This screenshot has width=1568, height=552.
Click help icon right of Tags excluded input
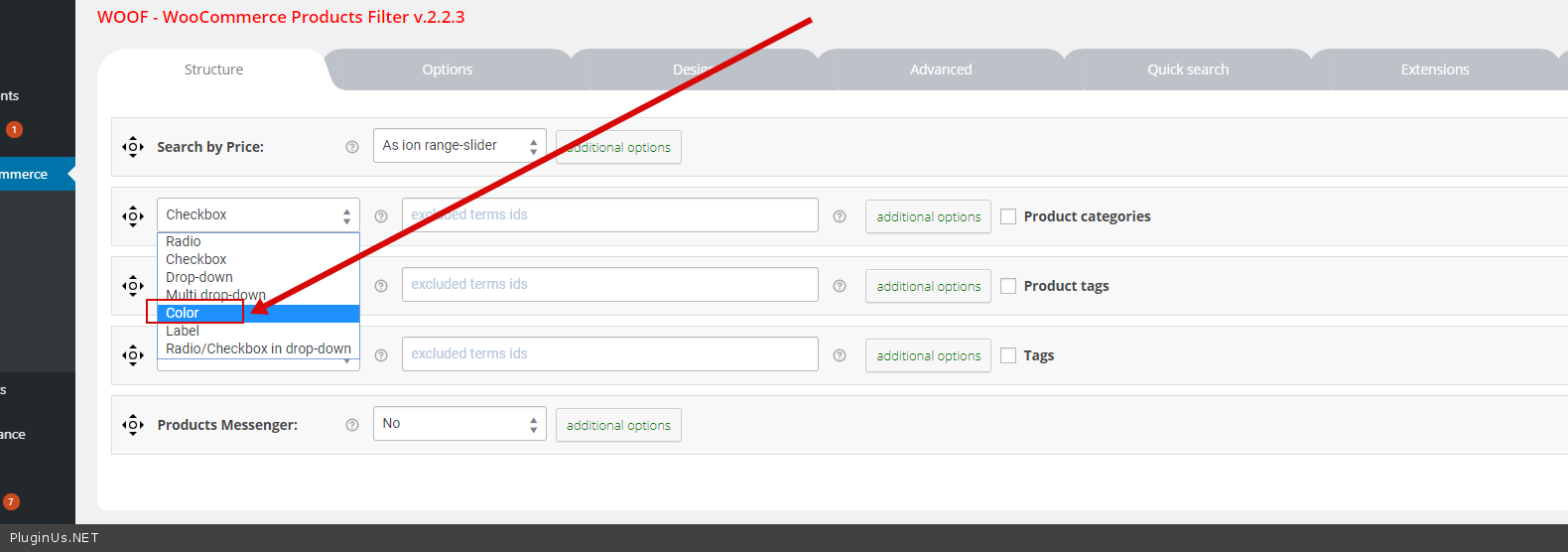(840, 355)
